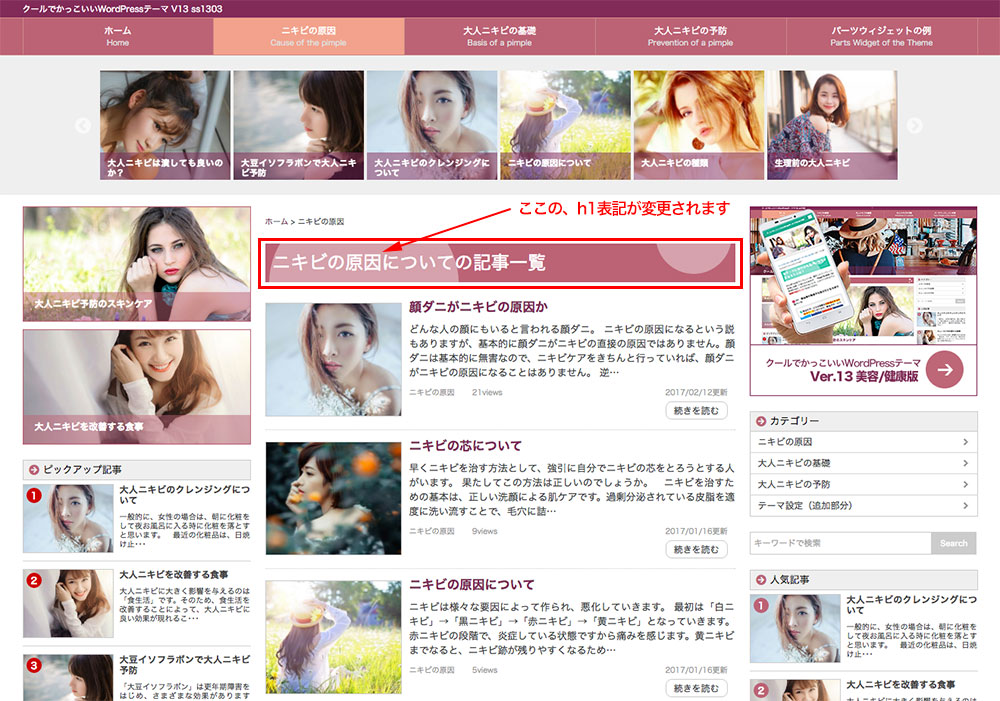Click the carousel next arrow

[x=915, y=126]
